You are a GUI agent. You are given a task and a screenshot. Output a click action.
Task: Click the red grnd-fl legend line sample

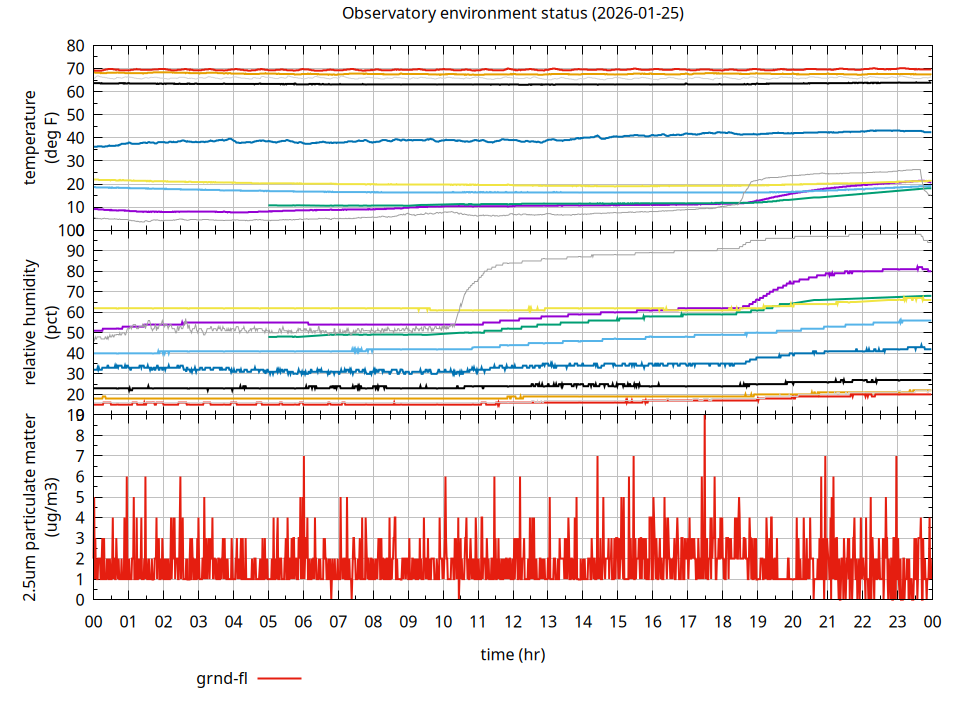(280, 679)
